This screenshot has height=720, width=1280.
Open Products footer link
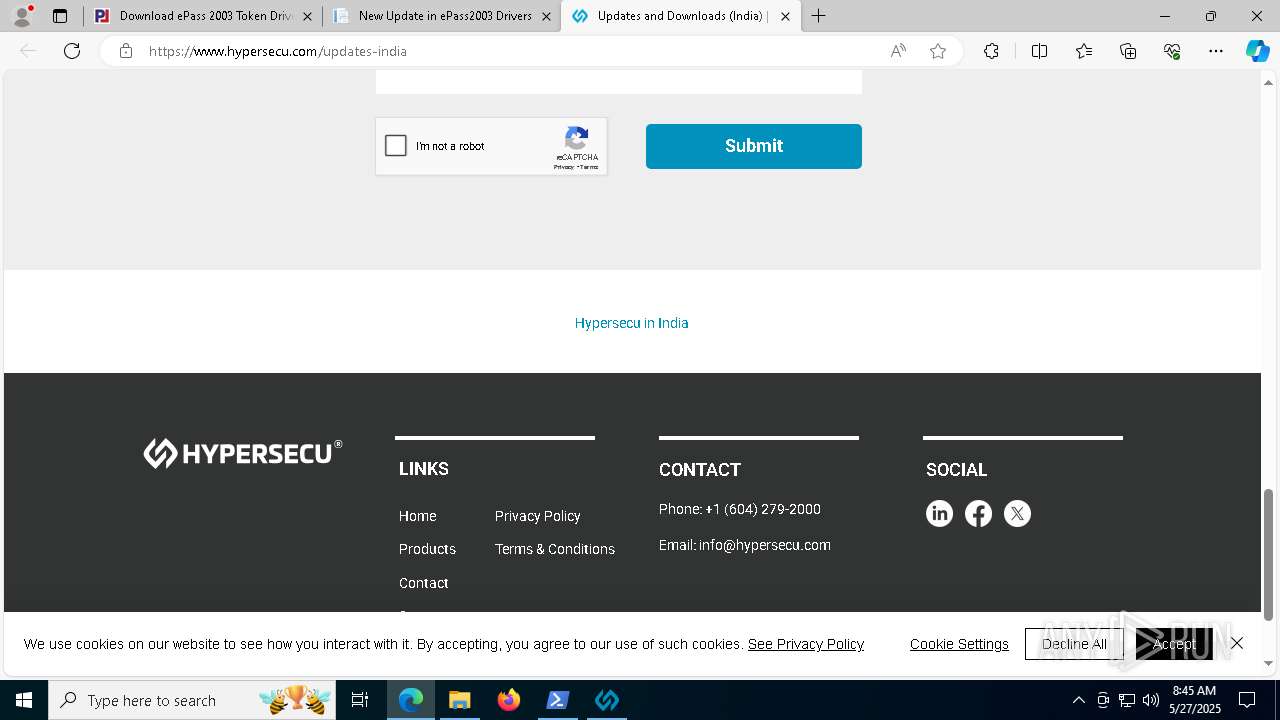click(x=427, y=549)
